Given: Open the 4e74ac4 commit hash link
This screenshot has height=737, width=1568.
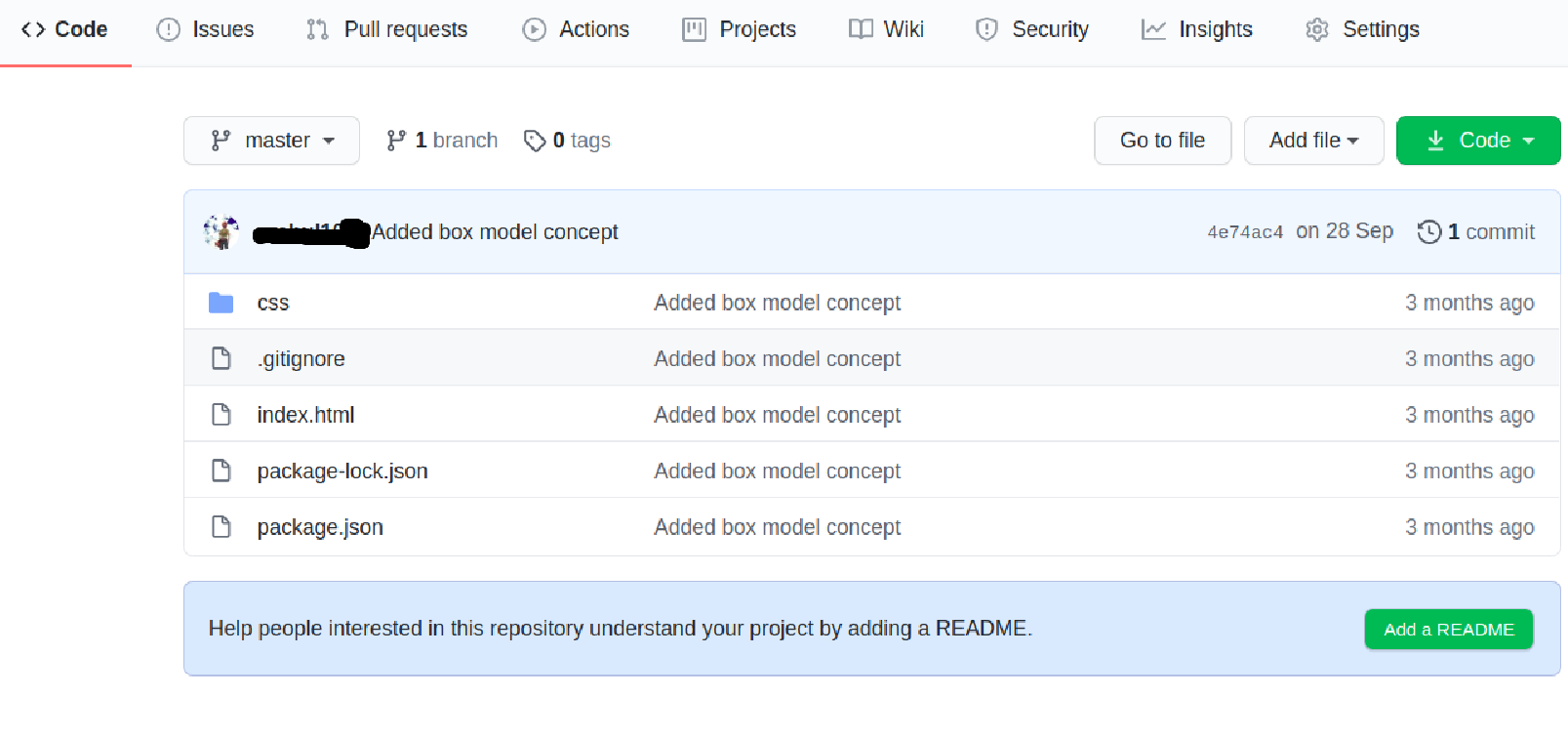Looking at the screenshot, I should pyautogui.click(x=1245, y=232).
